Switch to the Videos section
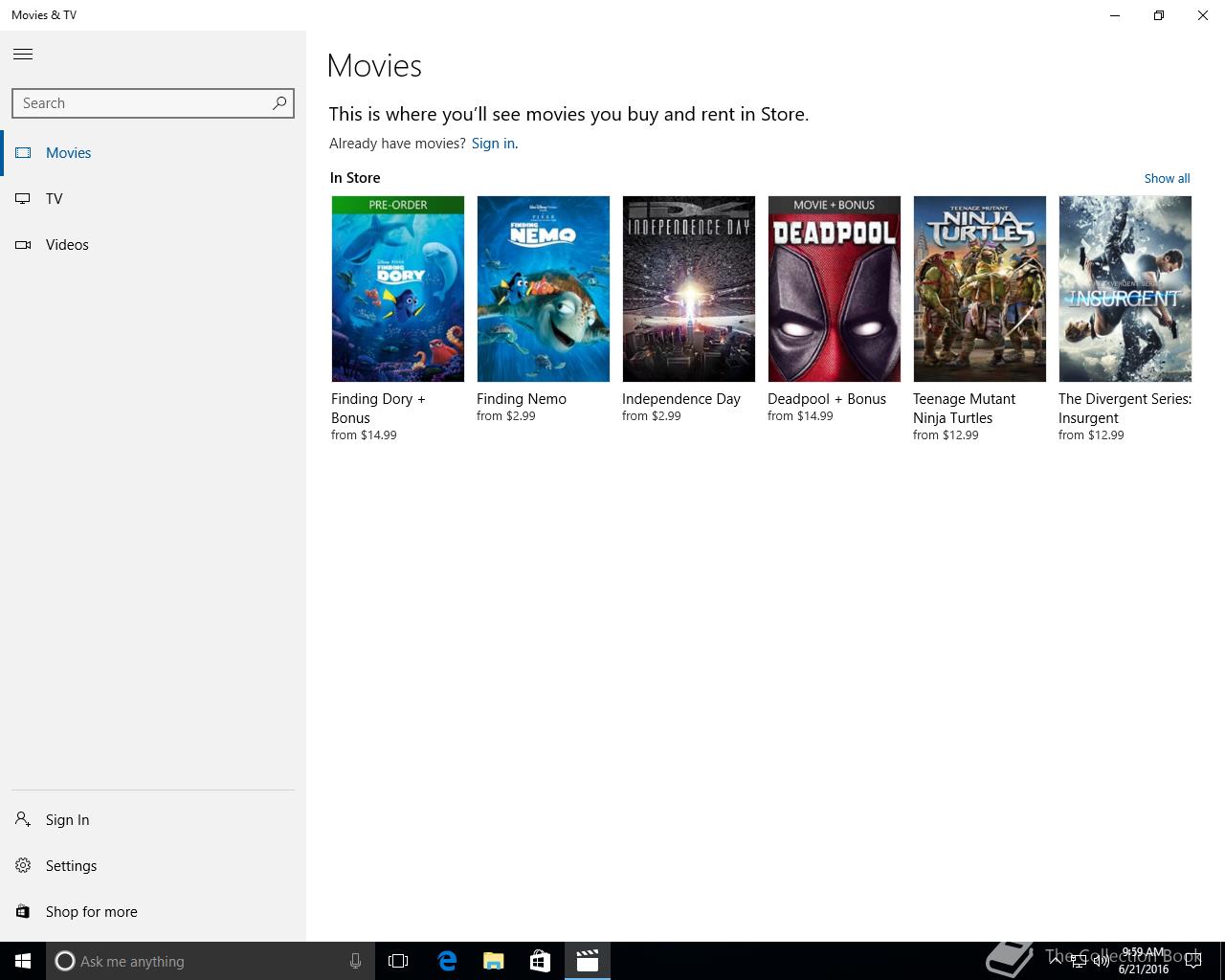The height and width of the screenshot is (980, 1225). pos(67,244)
